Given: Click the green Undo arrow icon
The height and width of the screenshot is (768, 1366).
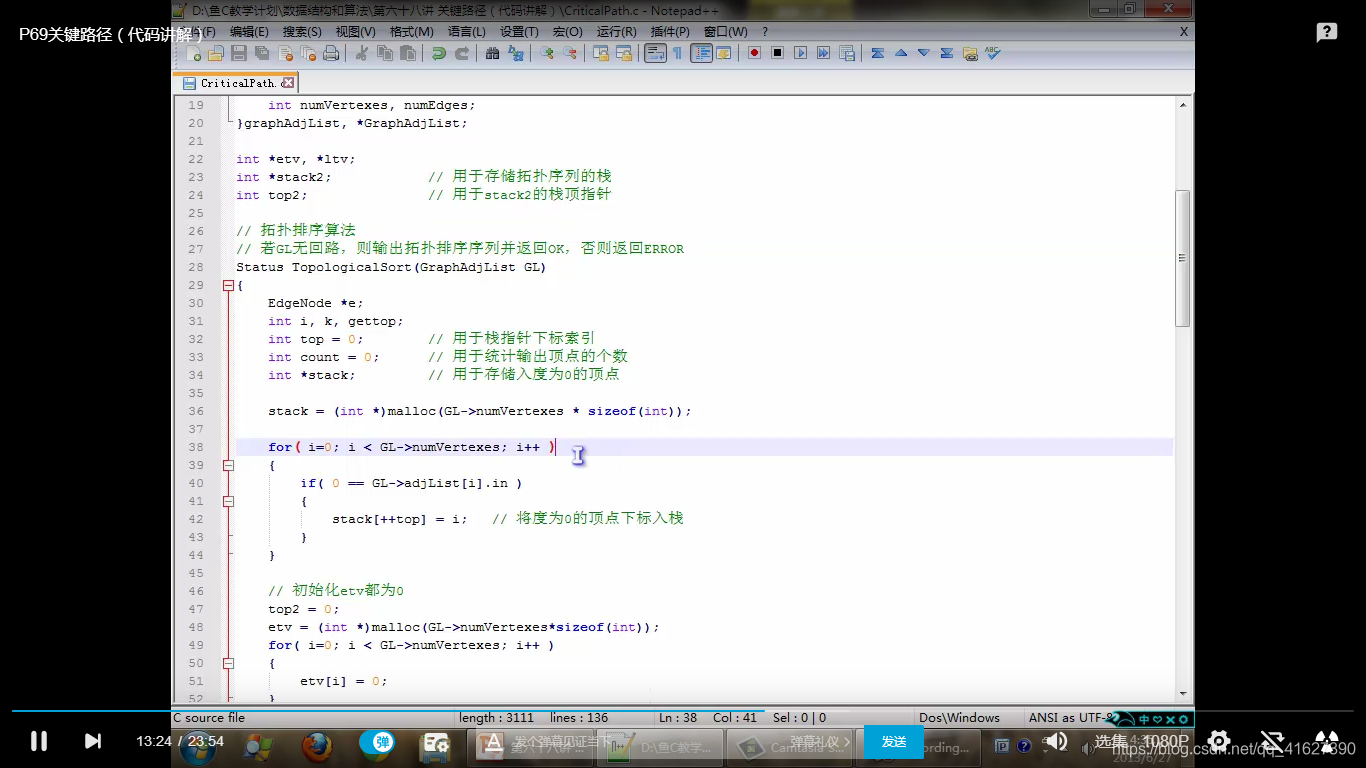Looking at the screenshot, I should coord(438,53).
